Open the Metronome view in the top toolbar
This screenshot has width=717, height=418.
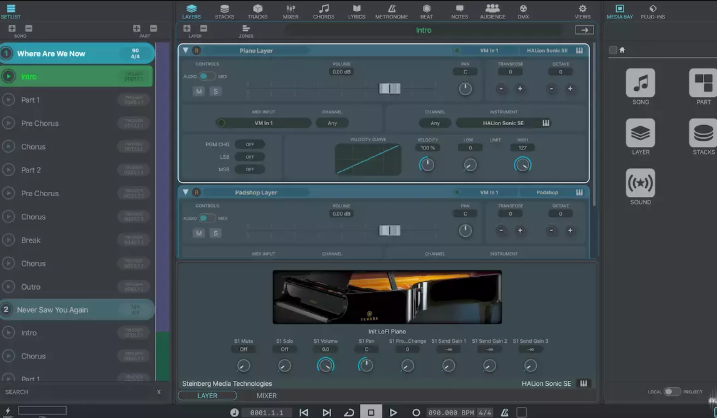coord(391,11)
